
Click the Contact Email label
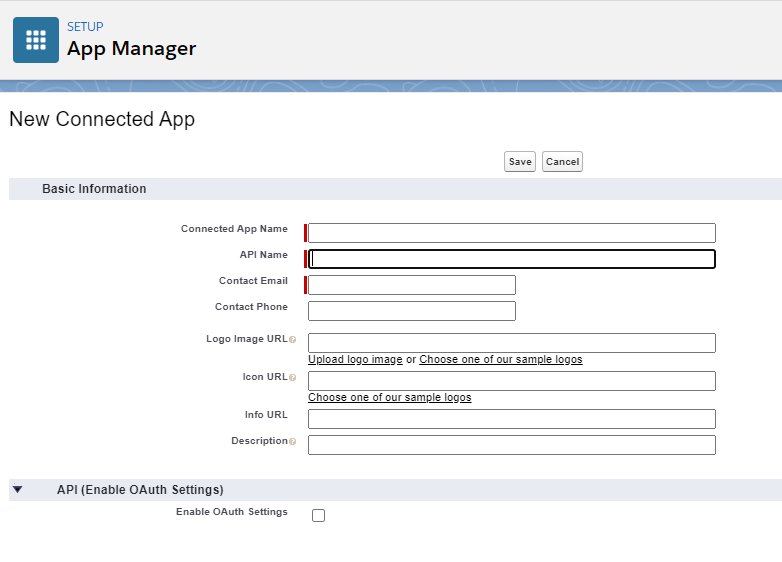point(253,280)
